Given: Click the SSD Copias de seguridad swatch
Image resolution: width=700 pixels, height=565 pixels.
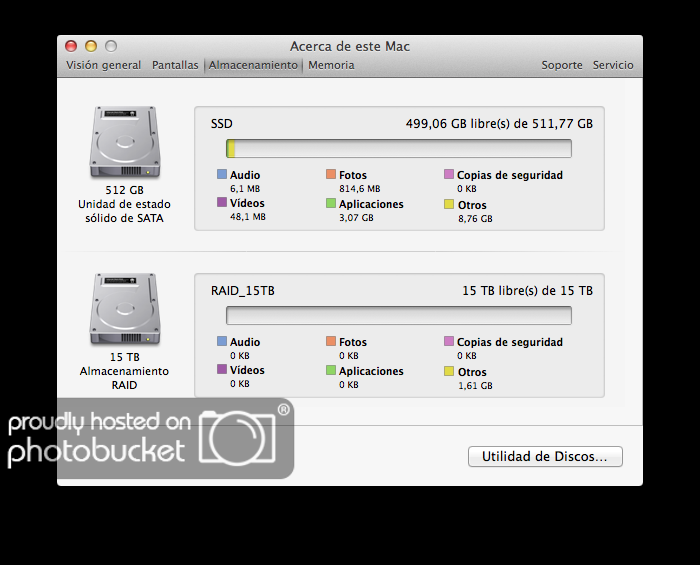Looking at the screenshot, I should pyautogui.click(x=449, y=174).
